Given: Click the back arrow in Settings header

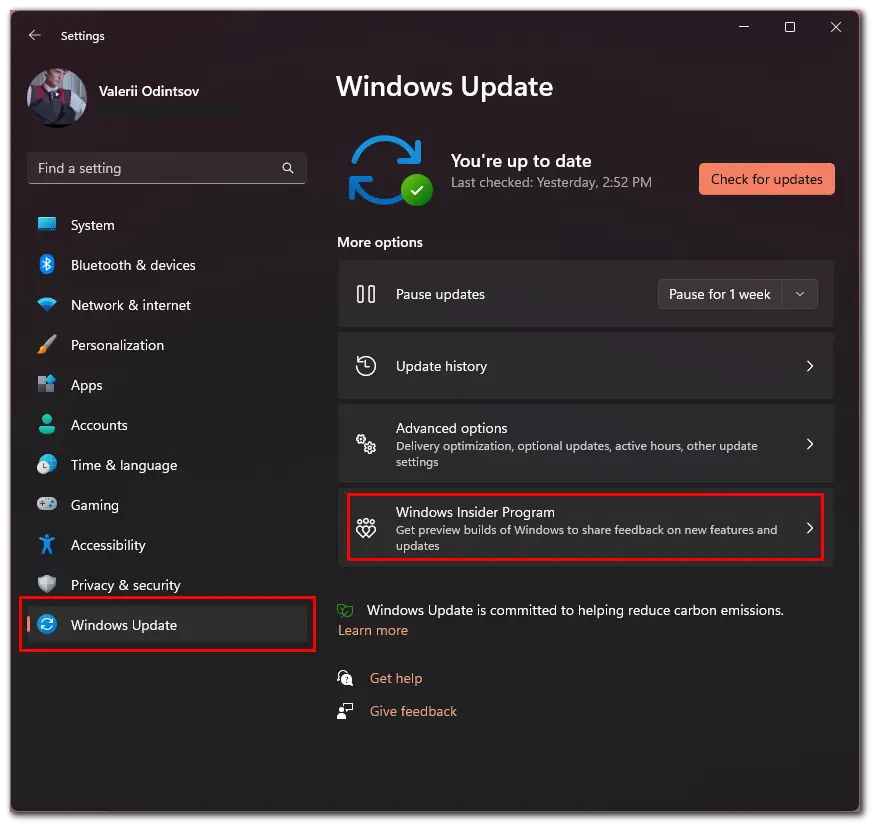Looking at the screenshot, I should coord(35,35).
